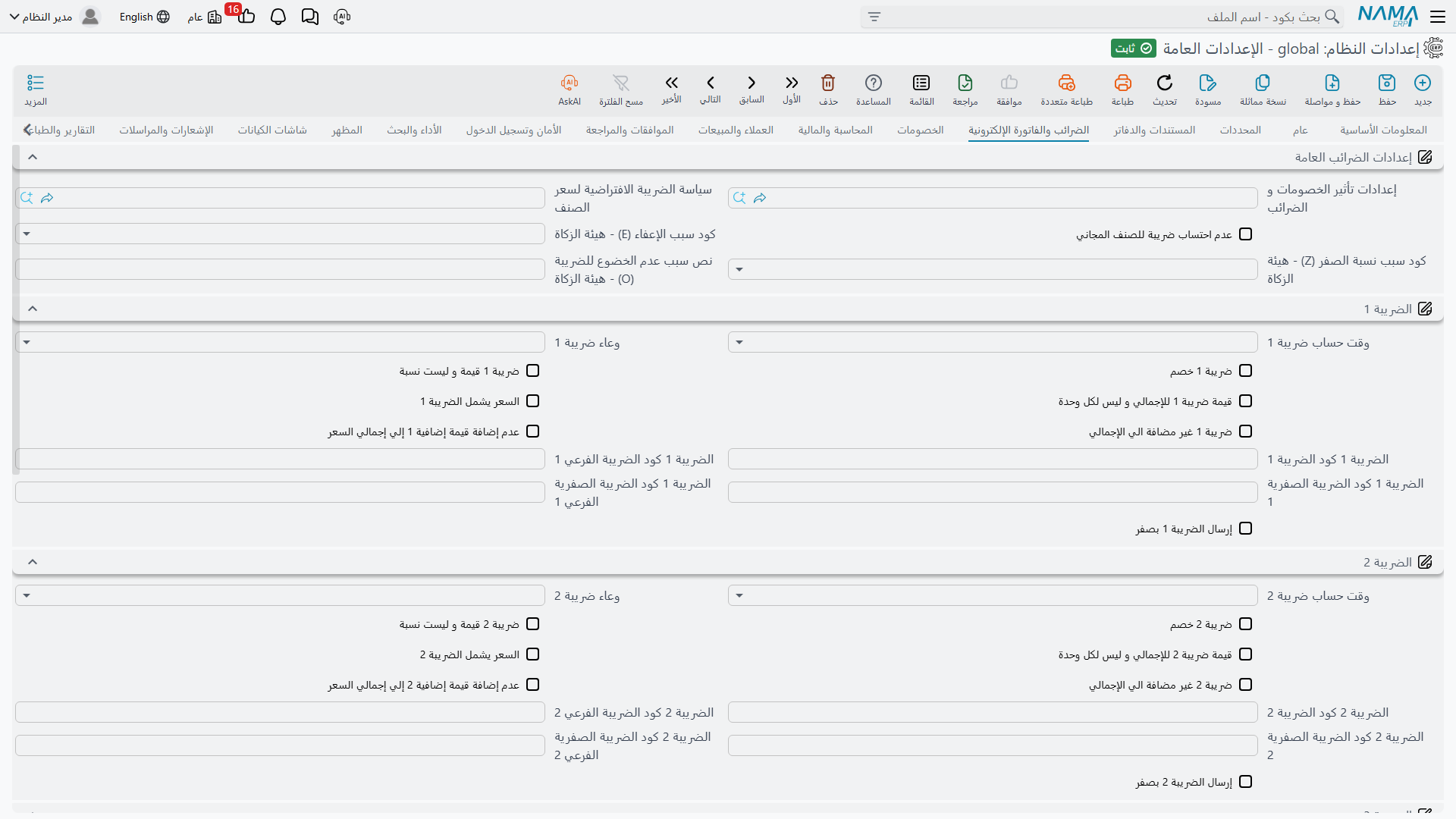The image size is (1456, 819).
Task: Enable إرسال الضريبة 1 بصفر checkbox
Action: tap(1245, 529)
